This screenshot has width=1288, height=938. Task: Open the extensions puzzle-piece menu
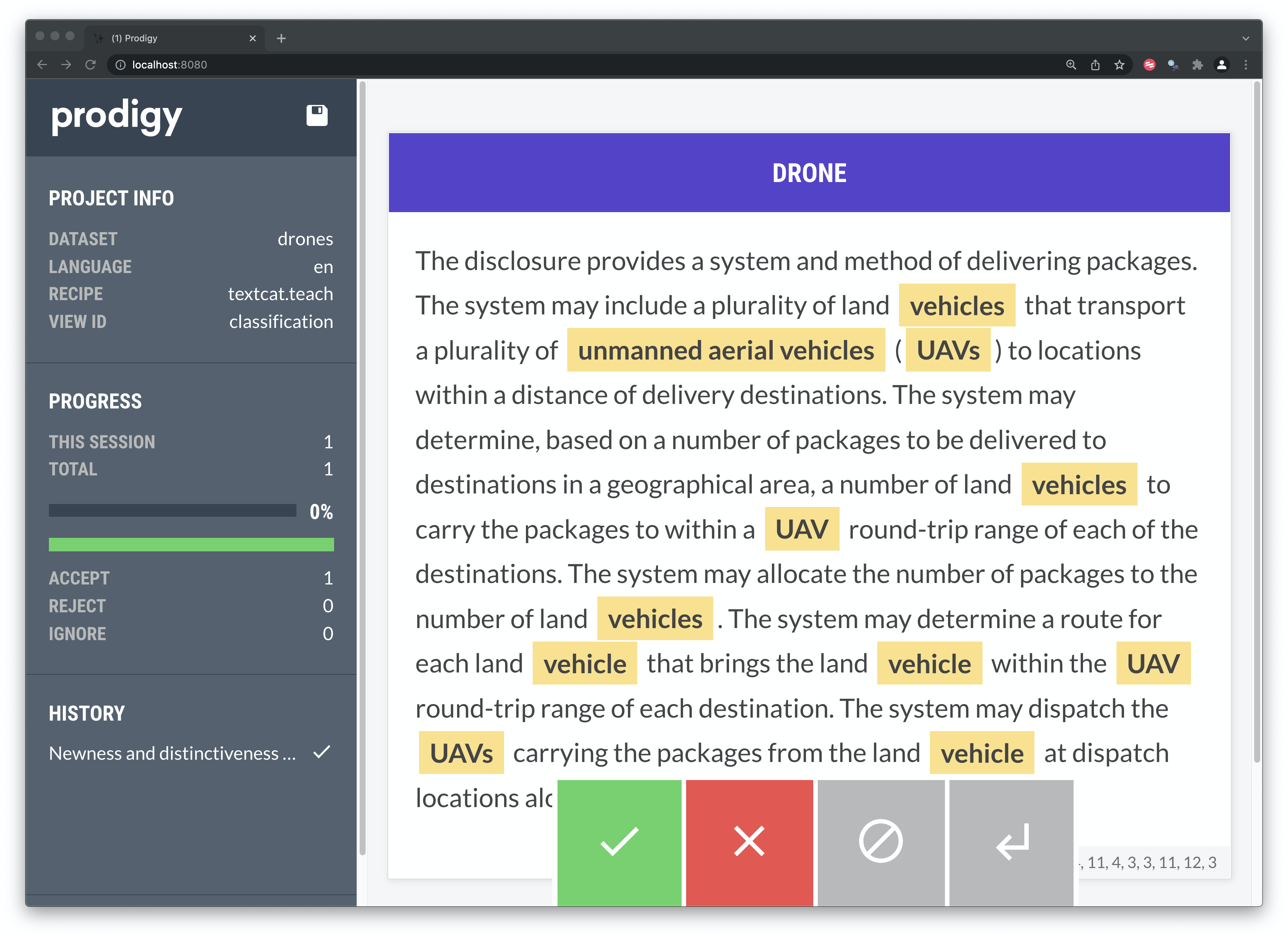(1198, 65)
